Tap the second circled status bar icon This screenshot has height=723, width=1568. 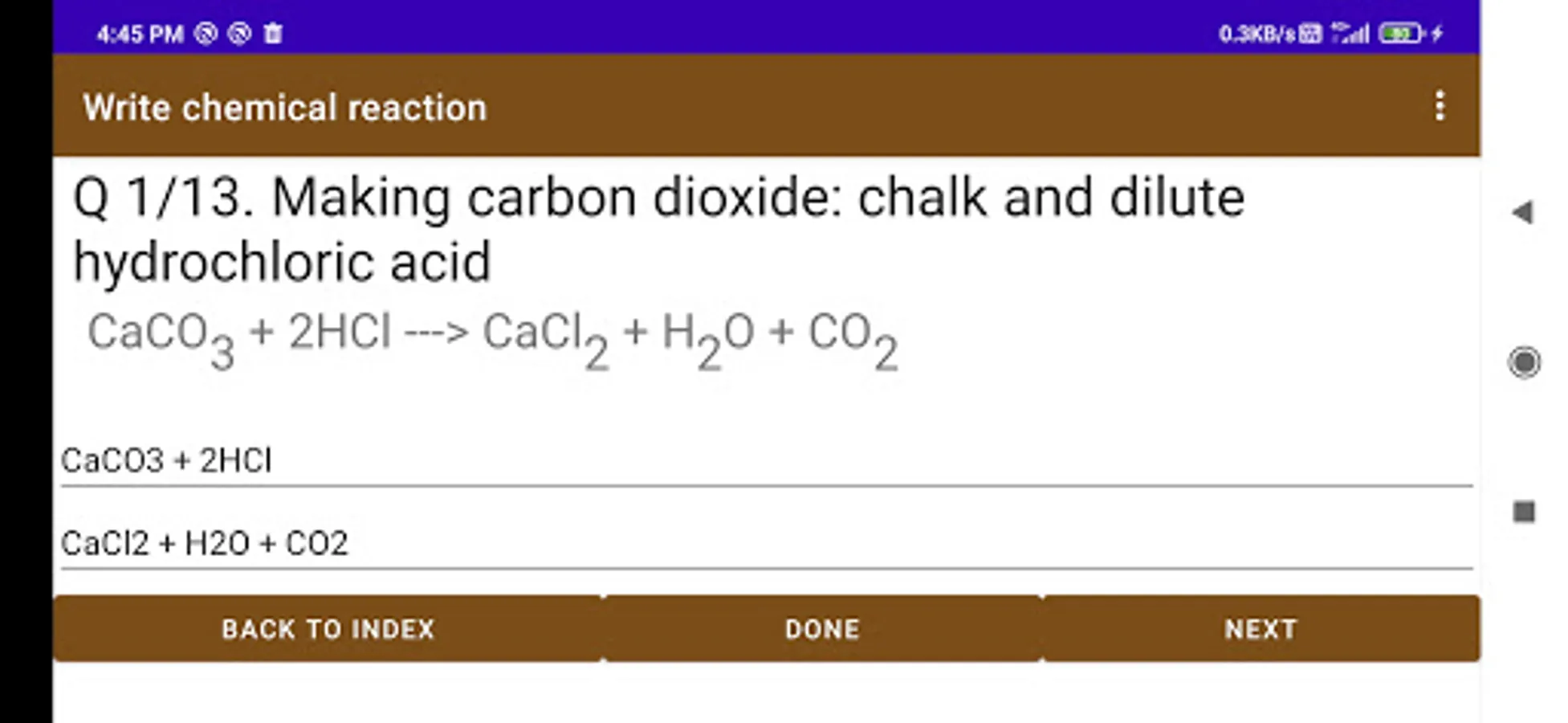(239, 34)
